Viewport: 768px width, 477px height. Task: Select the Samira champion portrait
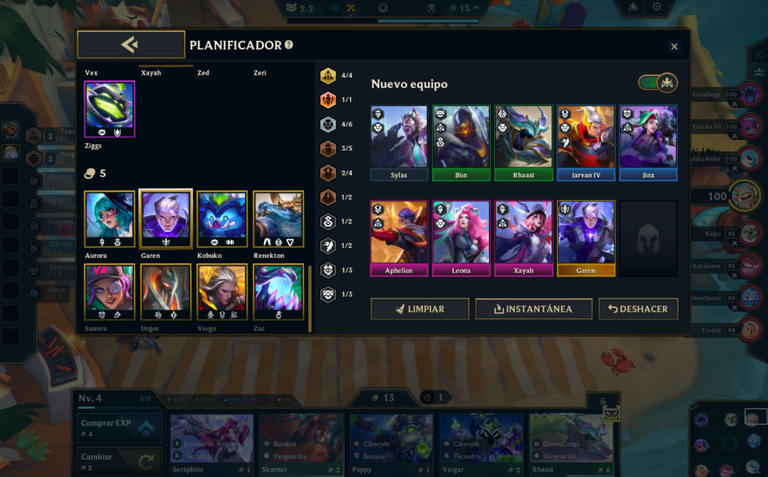pos(109,292)
